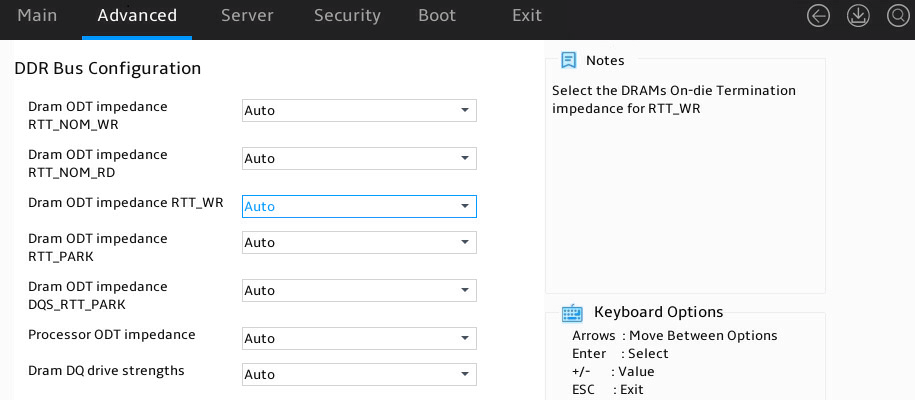Expand the RTT_WR Auto dropdown arrow
The image size is (915, 400).
(x=465, y=206)
